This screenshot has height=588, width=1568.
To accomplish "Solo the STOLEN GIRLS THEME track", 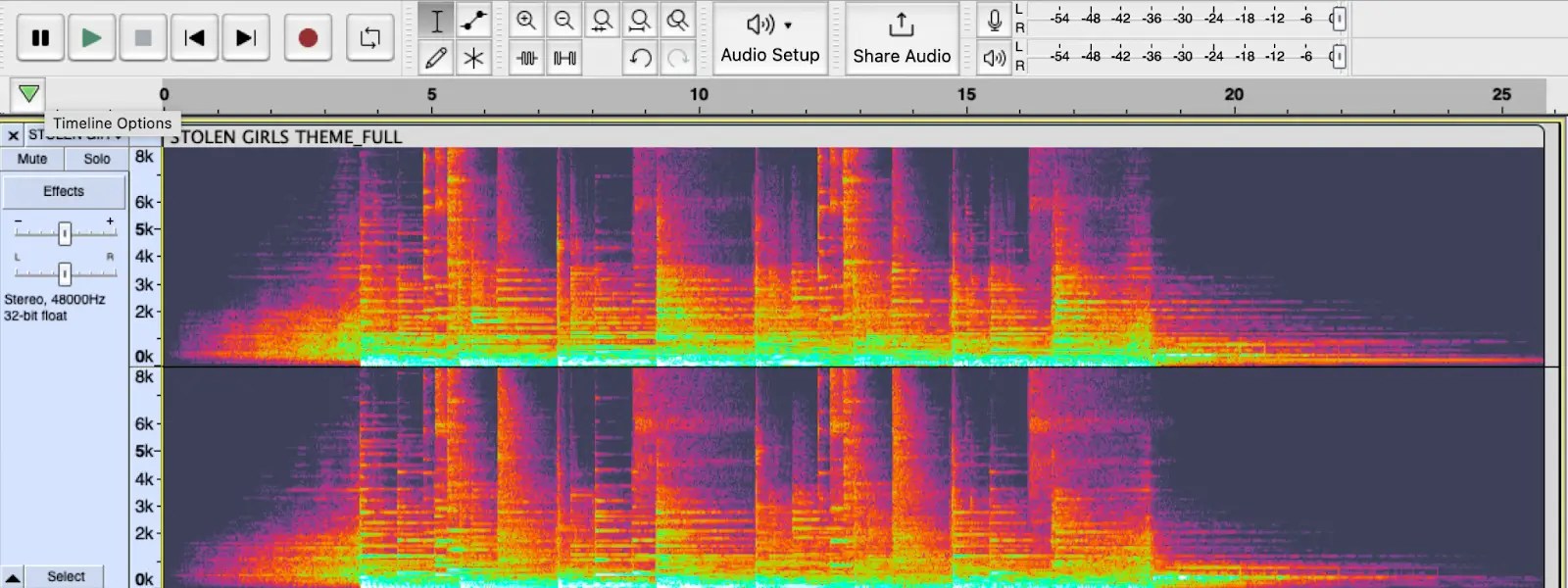I will [97, 159].
